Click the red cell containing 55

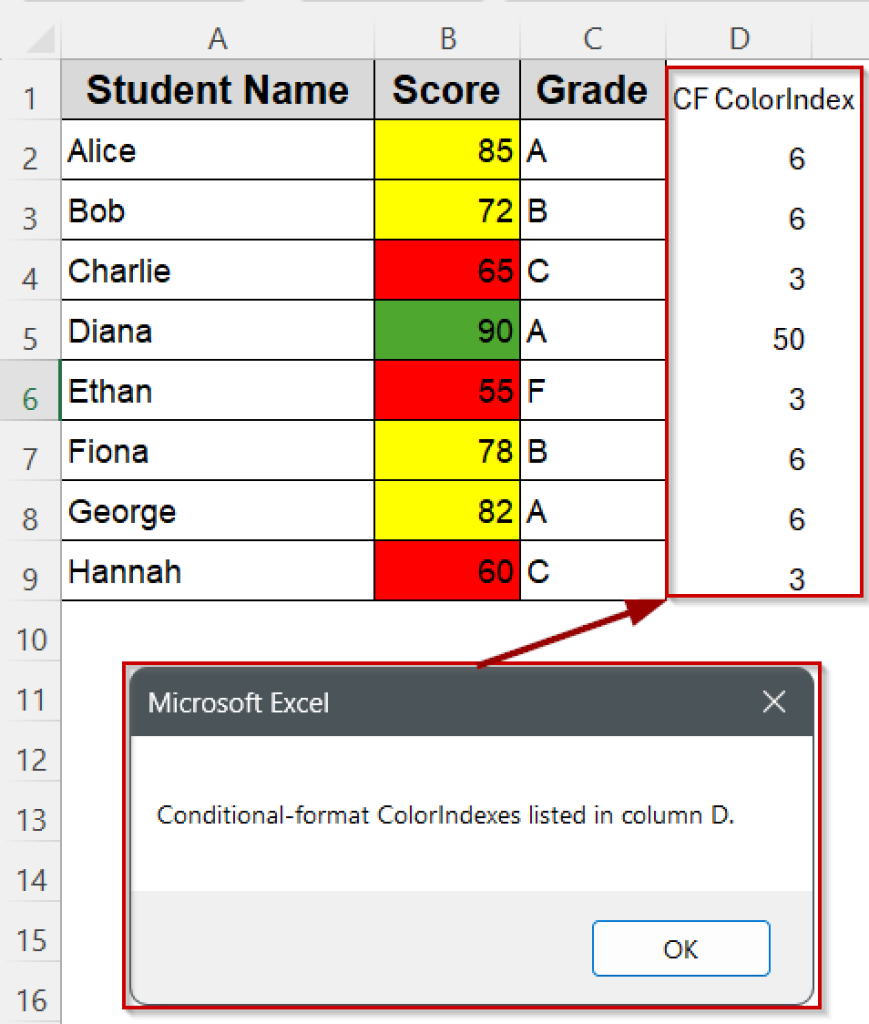click(447, 390)
